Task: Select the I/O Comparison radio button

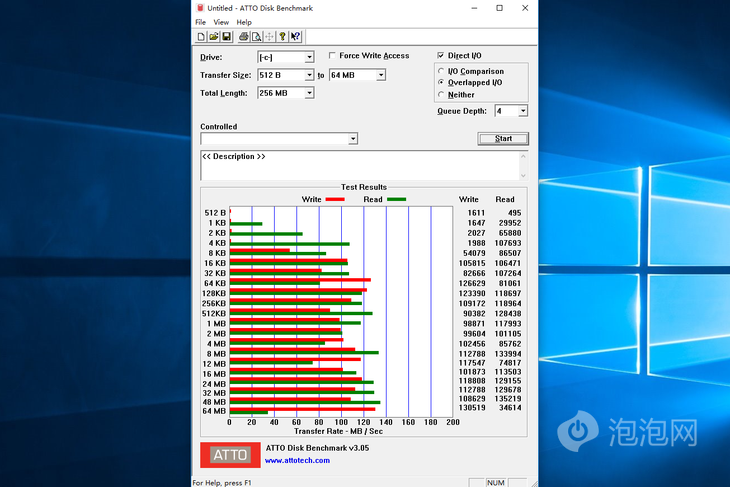Action: coord(441,71)
